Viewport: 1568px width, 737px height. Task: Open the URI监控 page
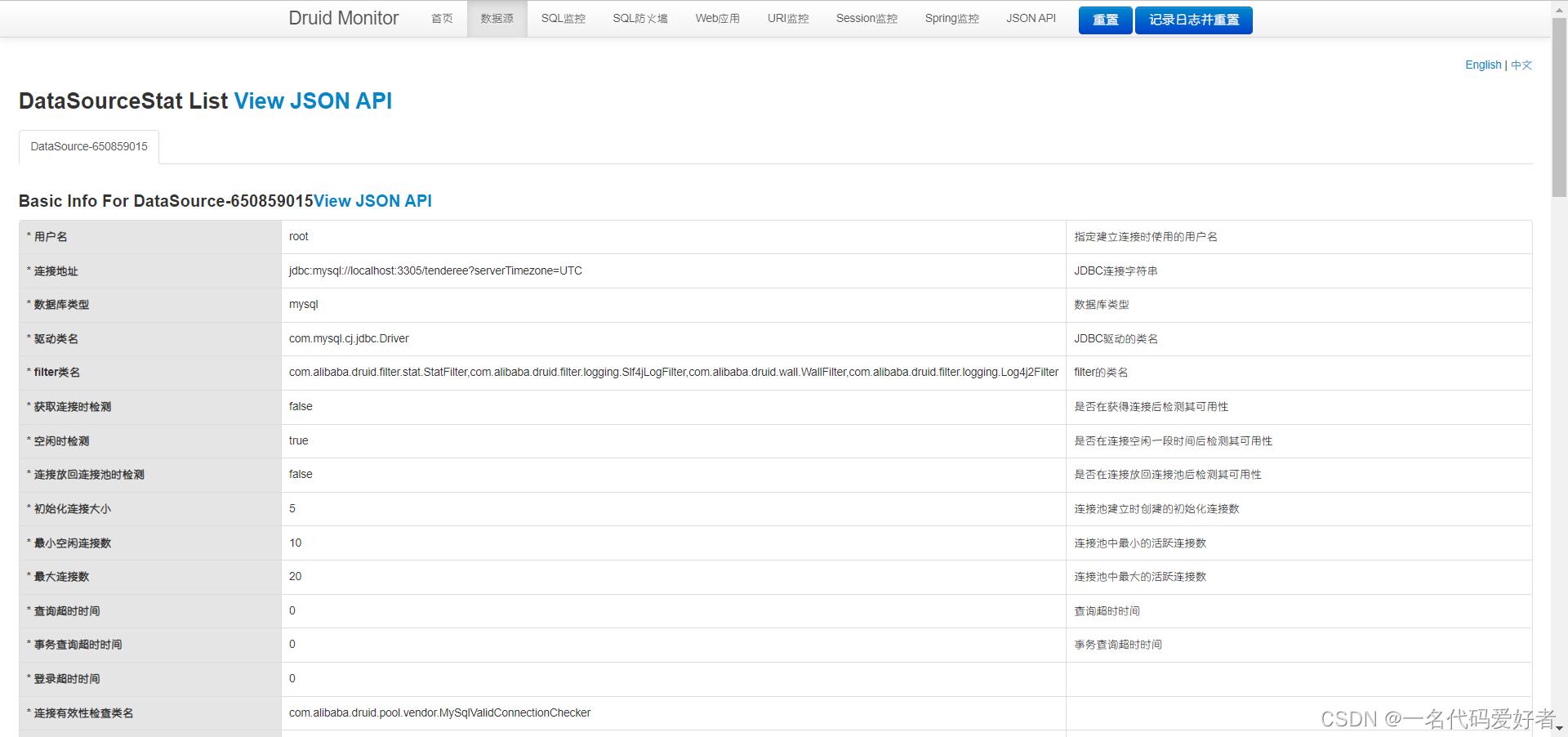click(x=787, y=18)
